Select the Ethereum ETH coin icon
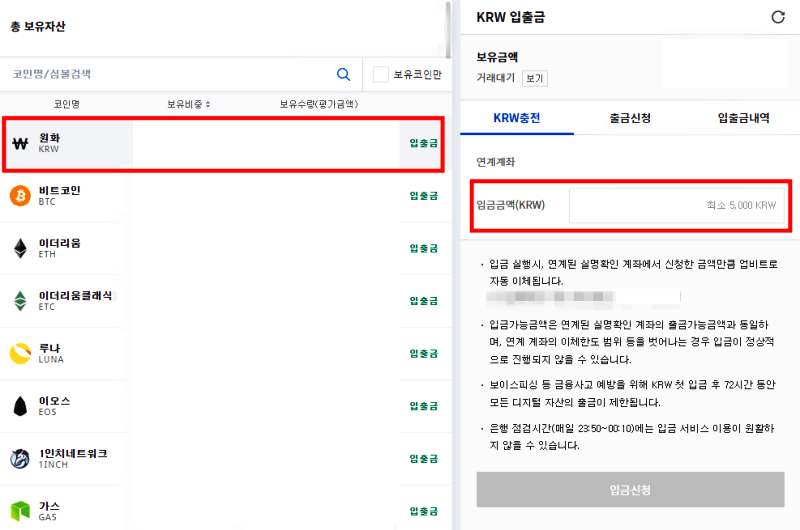 [x=20, y=248]
